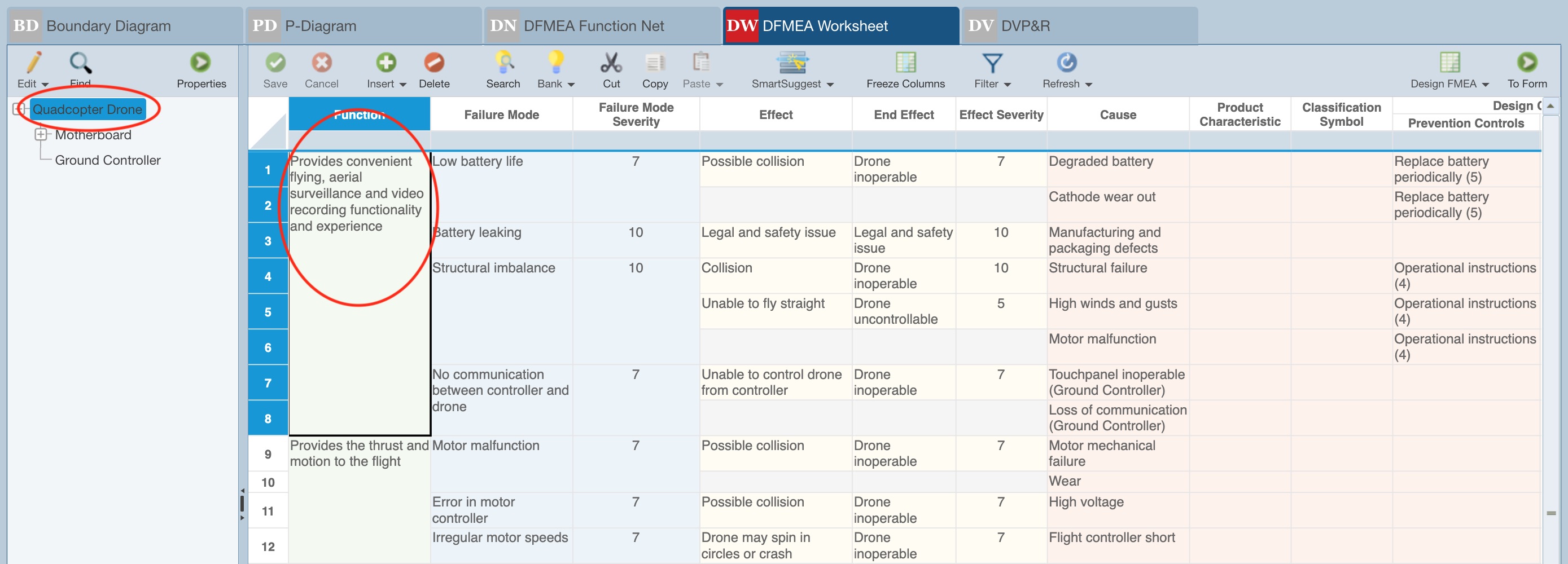
Task: Select Ground Controller in the tree
Action: (x=108, y=160)
